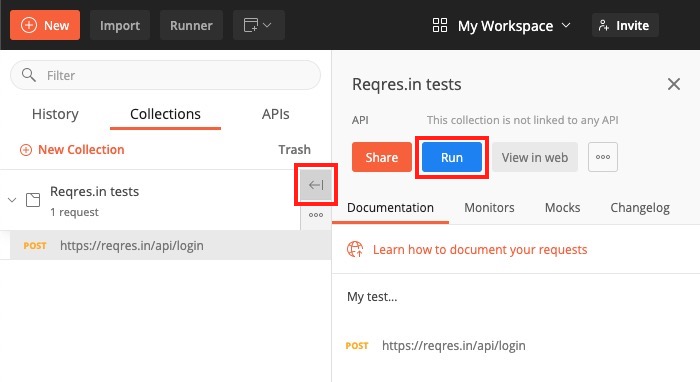Select the Reqres.in tests collection name

[x=95, y=191]
